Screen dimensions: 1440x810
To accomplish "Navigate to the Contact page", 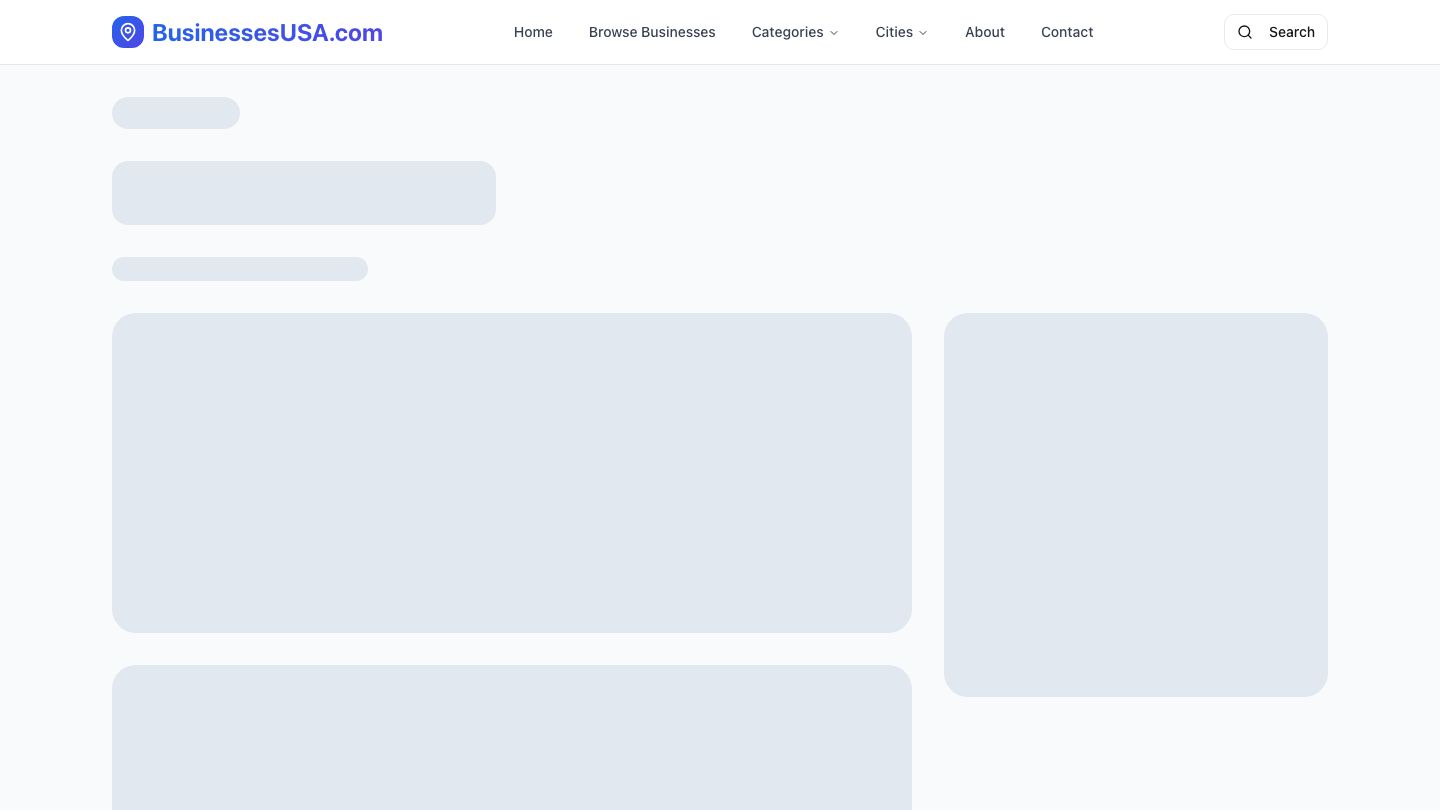I will pos(1067,32).
